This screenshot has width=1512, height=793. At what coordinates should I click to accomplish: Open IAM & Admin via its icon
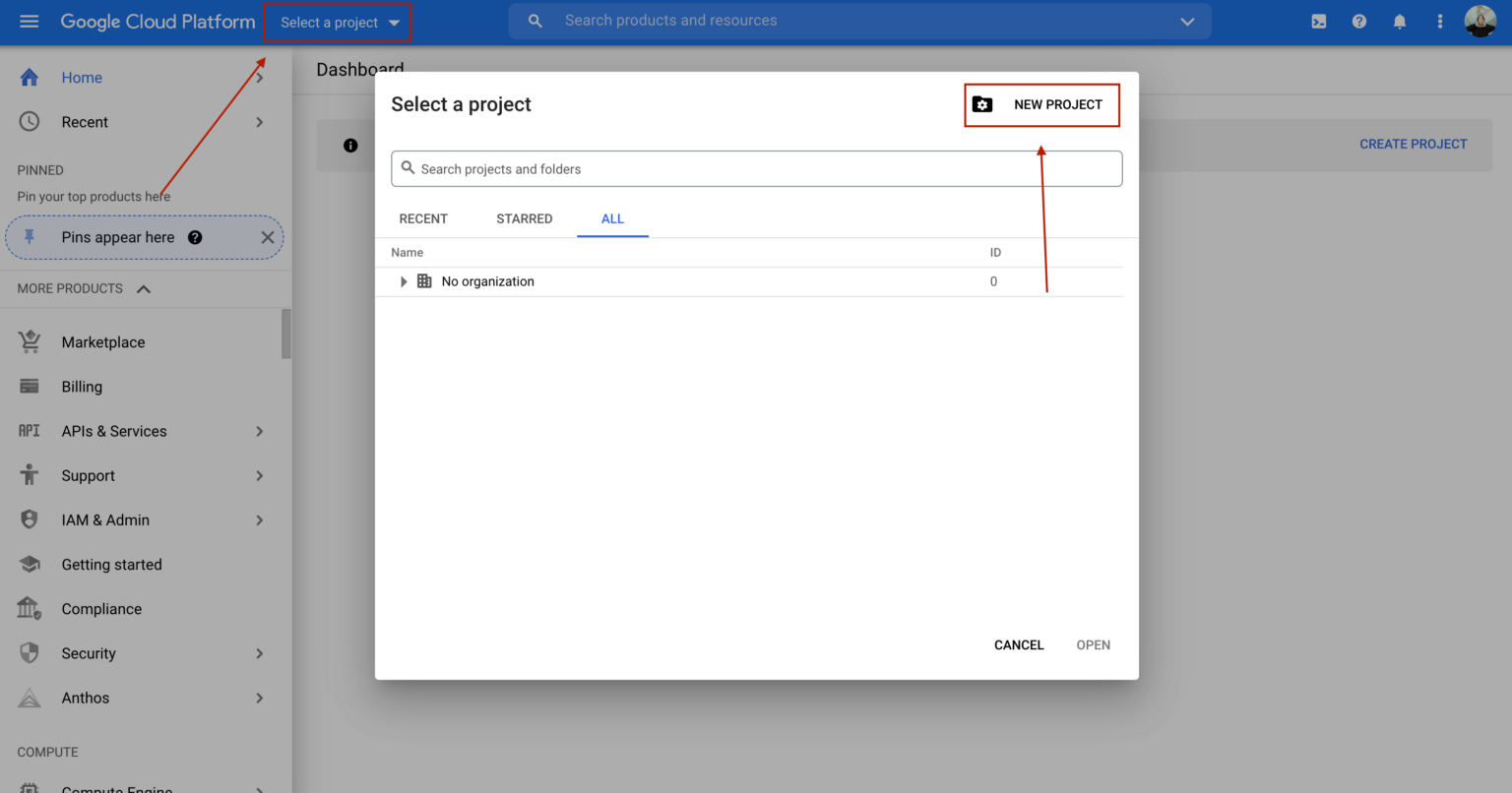tap(29, 519)
